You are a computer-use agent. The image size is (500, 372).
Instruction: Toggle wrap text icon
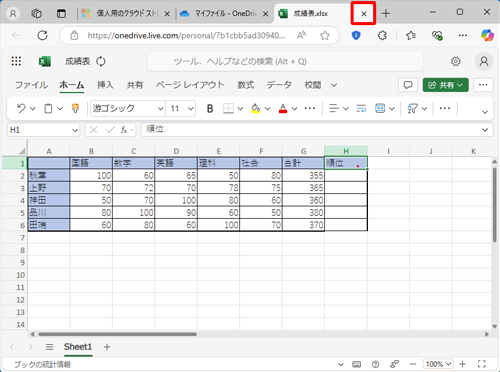pyautogui.click(x=361, y=108)
